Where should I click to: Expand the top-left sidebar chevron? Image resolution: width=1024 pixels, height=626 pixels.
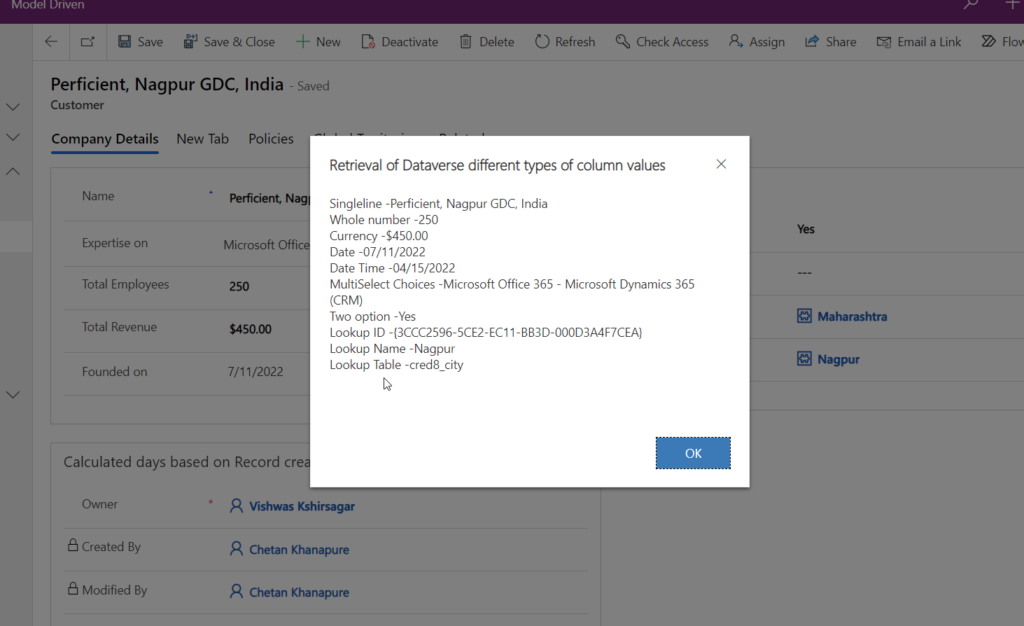click(13, 106)
